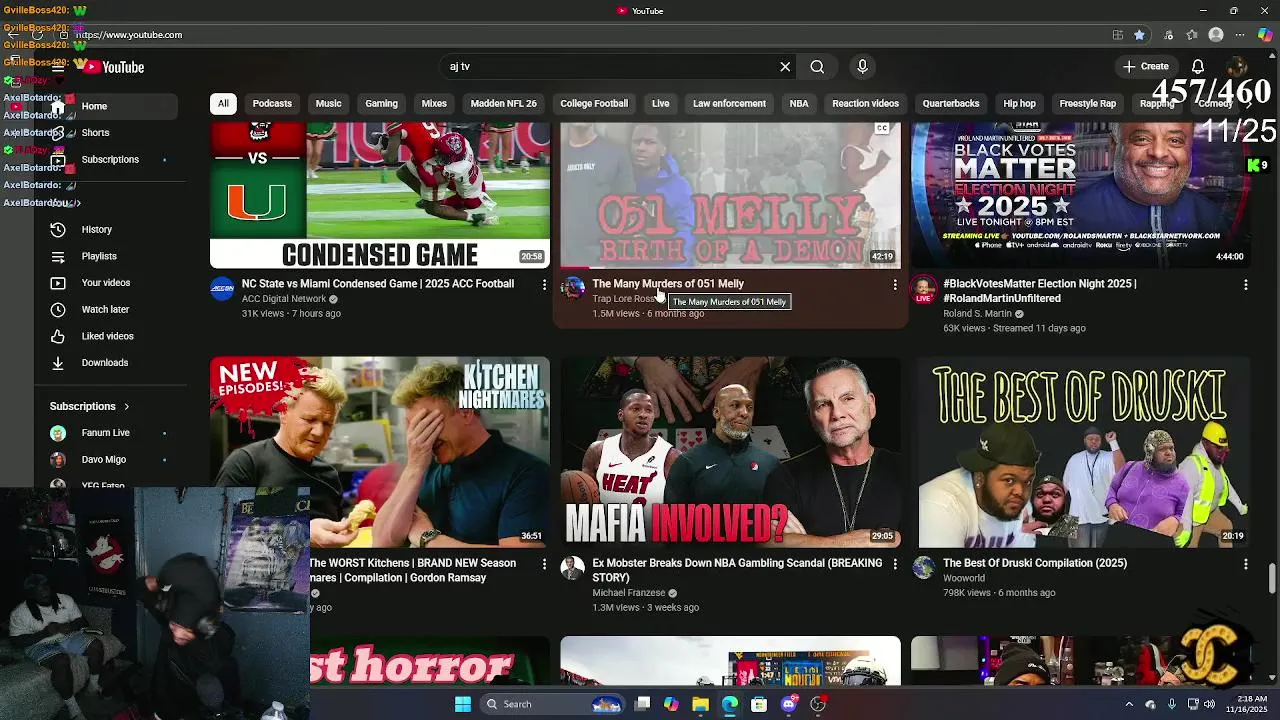Open the ACC Digital Network channel avatar

[x=222, y=289]
